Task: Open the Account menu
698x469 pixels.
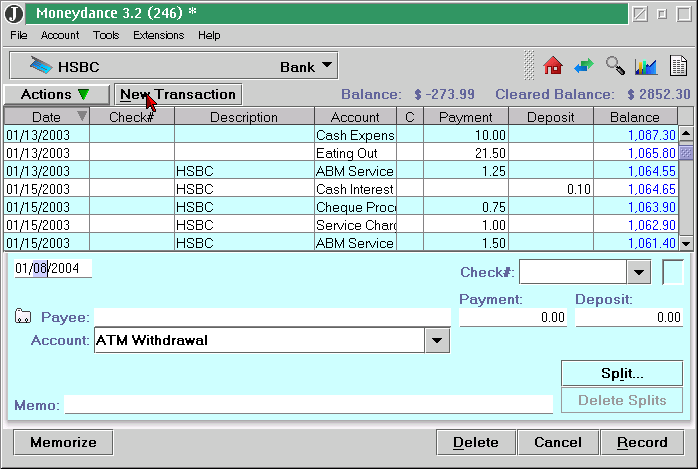Action: (60, 35)
